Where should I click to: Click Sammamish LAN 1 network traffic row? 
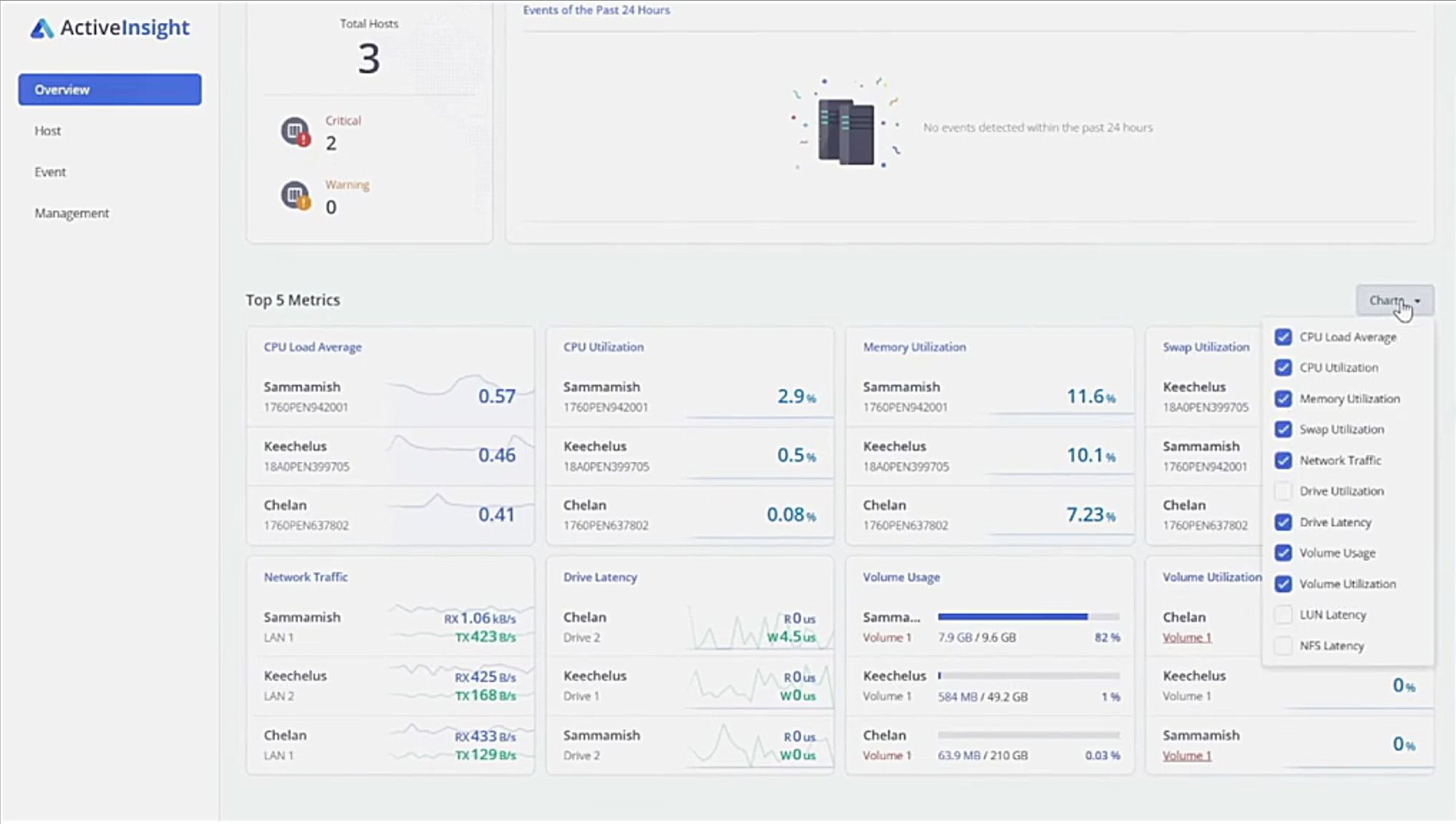coord(390,627)
